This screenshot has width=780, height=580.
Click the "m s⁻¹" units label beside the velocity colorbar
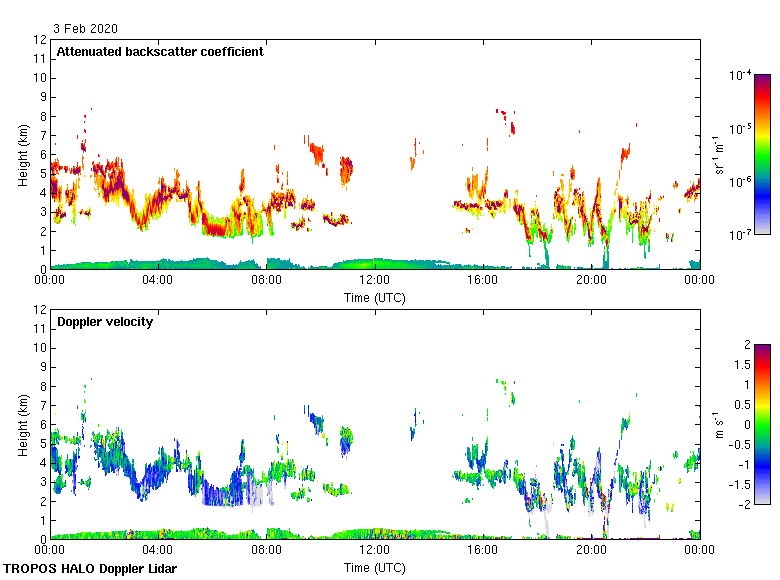tap(719, 424)
